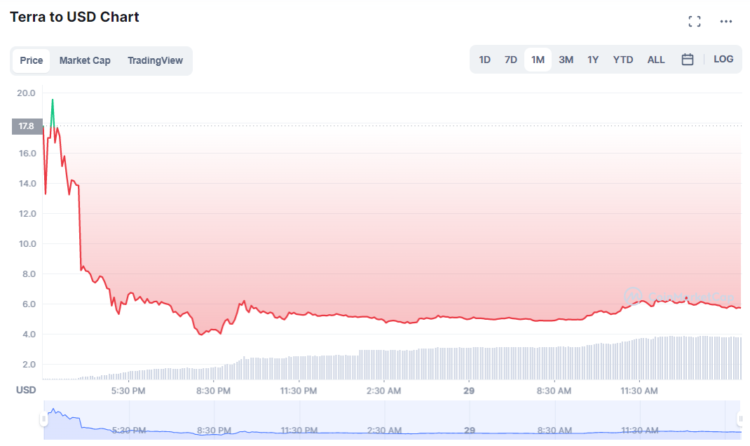The height and width of the screenshot is (446, 750).
Task: Toggle LOG scale on chart
Action: click(x=723, y=60)
